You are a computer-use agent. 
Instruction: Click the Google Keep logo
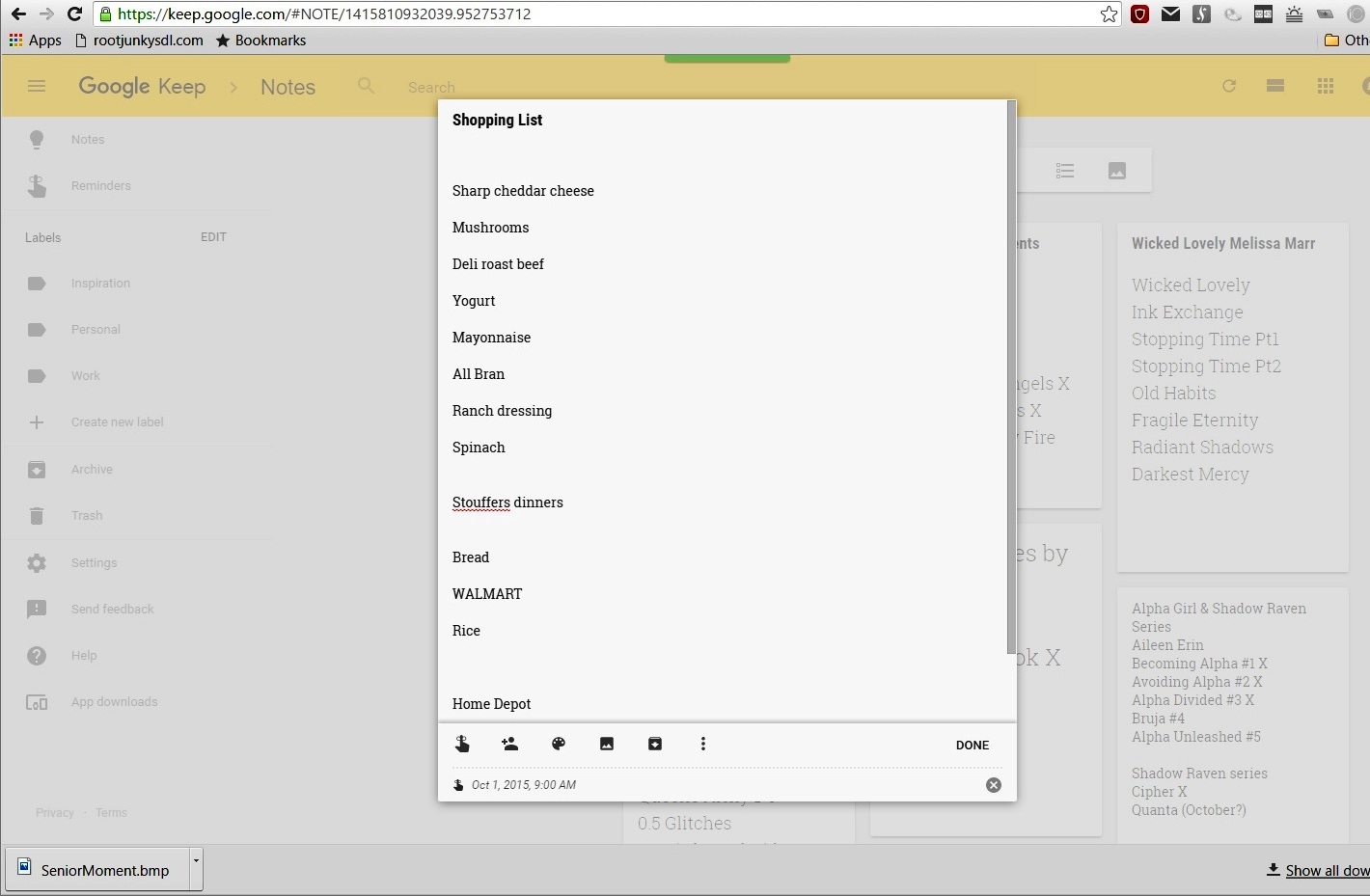(x=142, y=86)
